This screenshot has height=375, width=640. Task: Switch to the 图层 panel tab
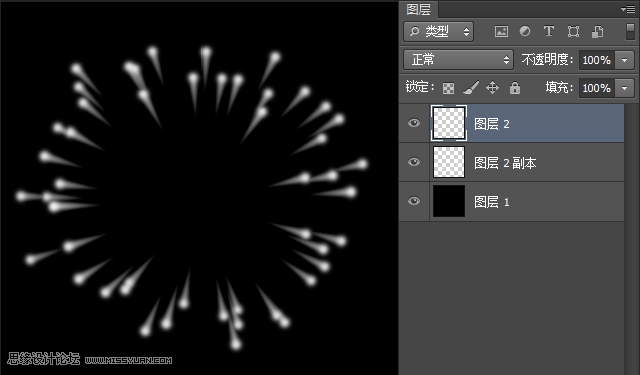click(x=418, y=9)
